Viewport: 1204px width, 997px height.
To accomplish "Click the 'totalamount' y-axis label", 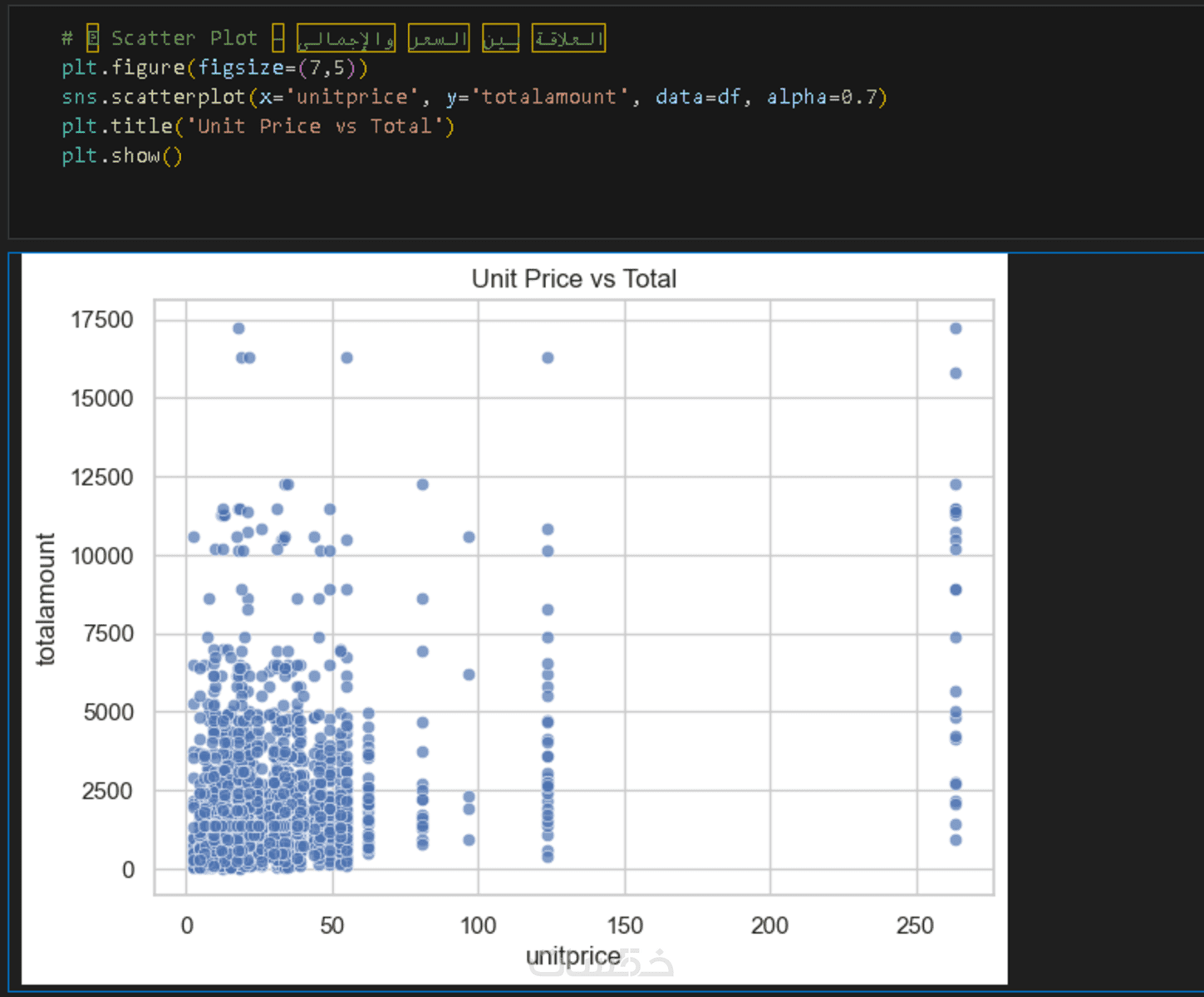I will (46, 599).
